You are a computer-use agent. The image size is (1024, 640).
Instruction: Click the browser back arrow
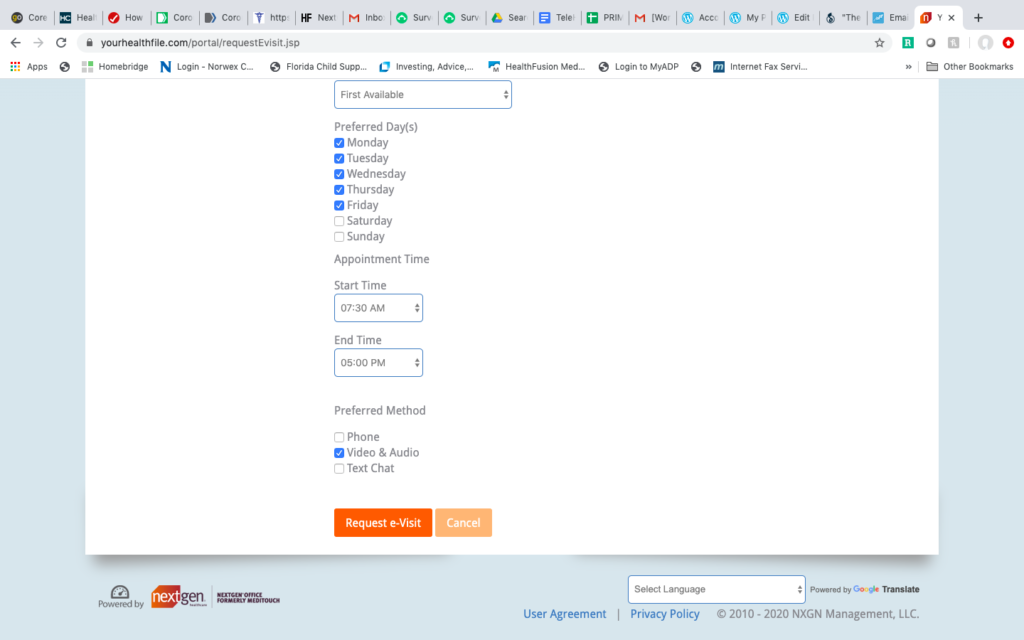click(x=15, y=43)
